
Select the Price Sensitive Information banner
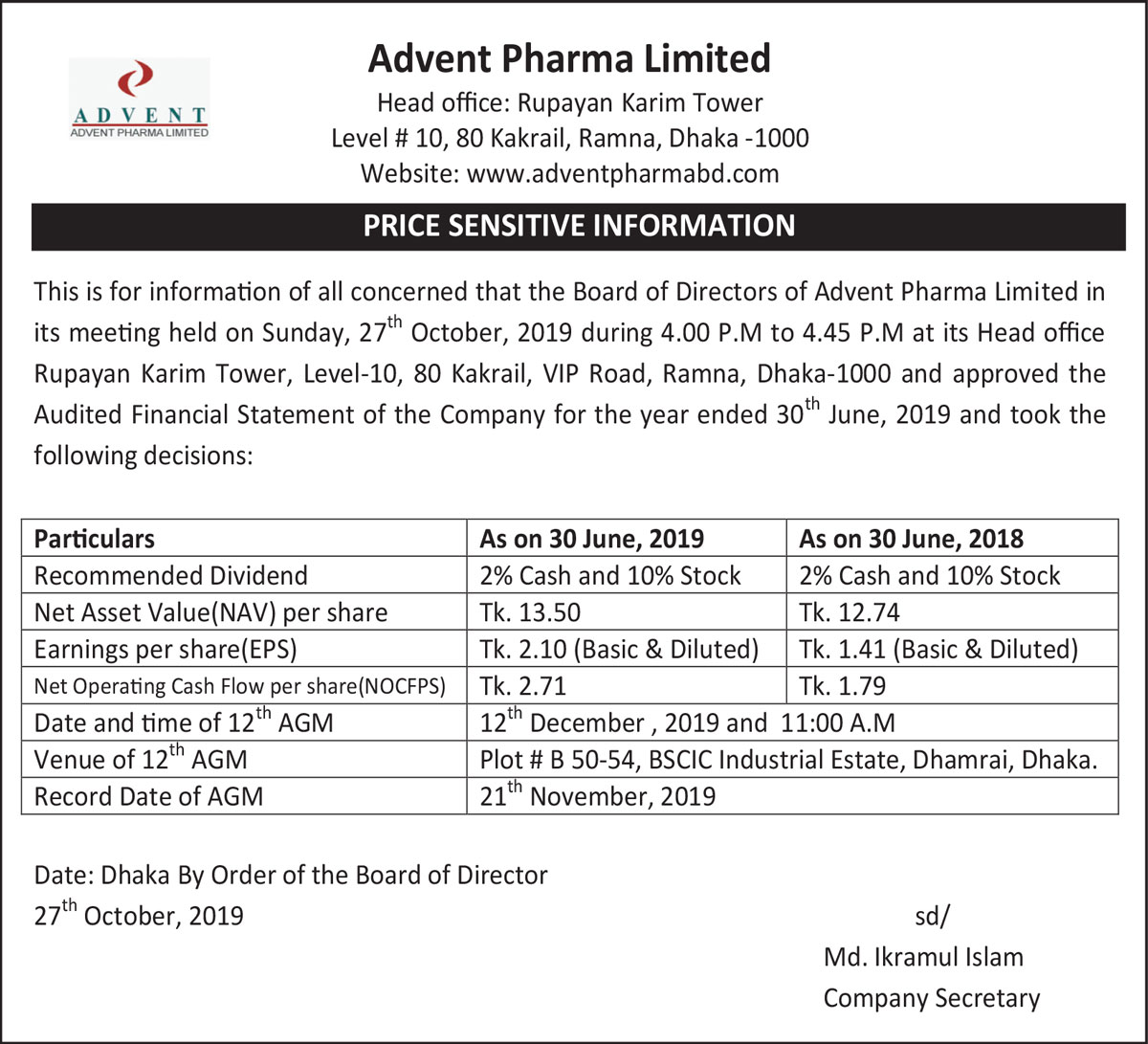coord(578,226)
